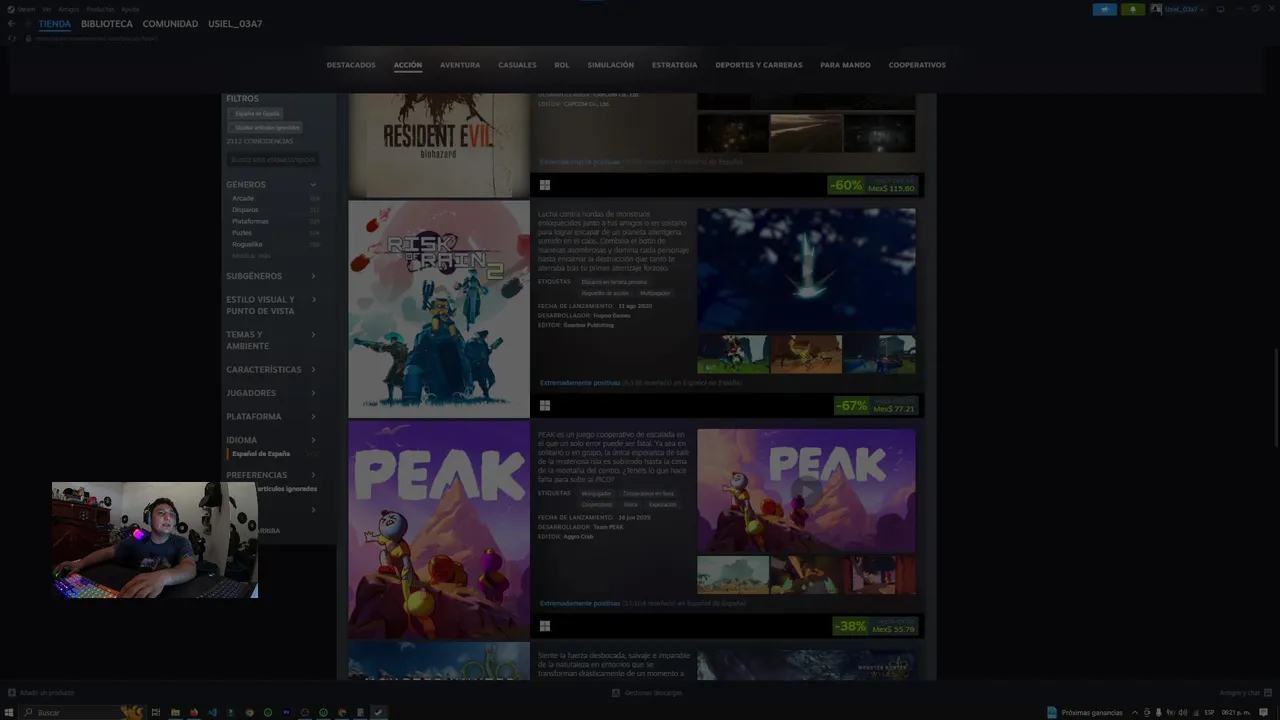Select Risk of Rain 2 main screenshot
1280x720 pixels.
pyautogui.click(x=806, y=270)
